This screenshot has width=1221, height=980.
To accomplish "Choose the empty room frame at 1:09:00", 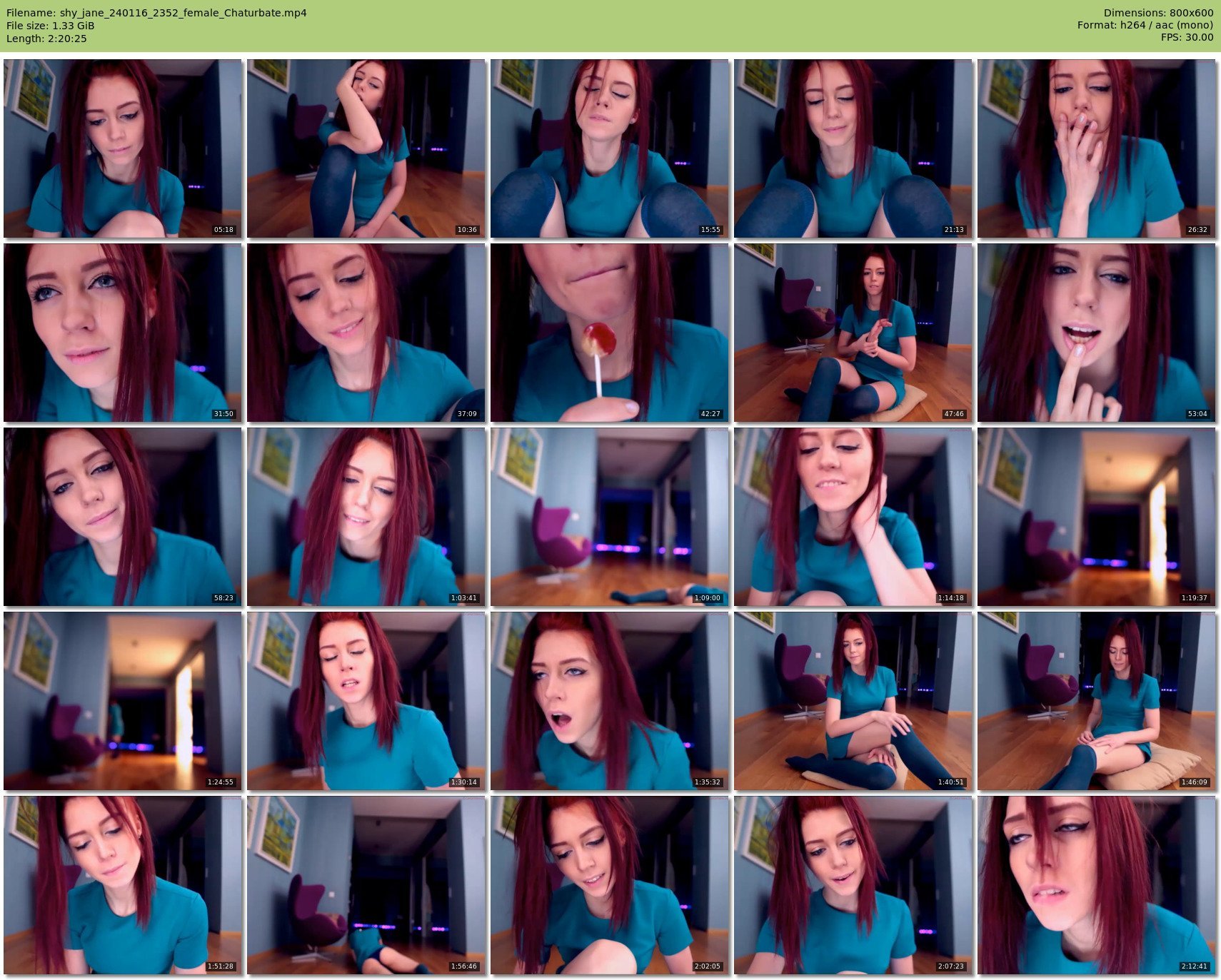I will coord(610,516).
